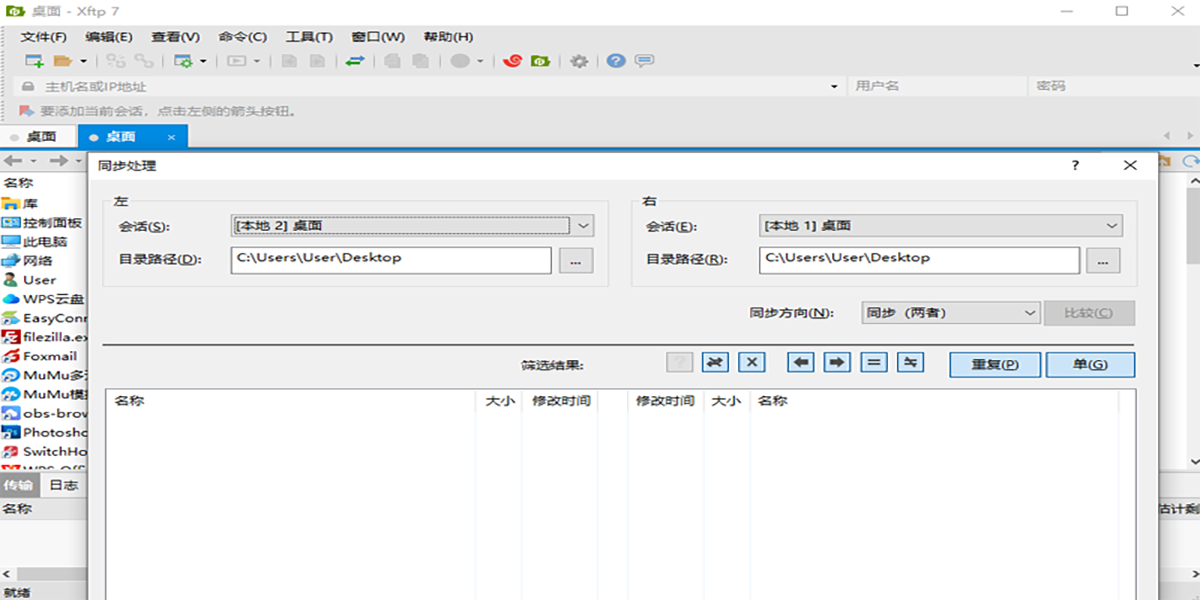The height and width of the screenshot is (600, 1200).
Task: Toggle the X filter button
Action: coord(752,362)
